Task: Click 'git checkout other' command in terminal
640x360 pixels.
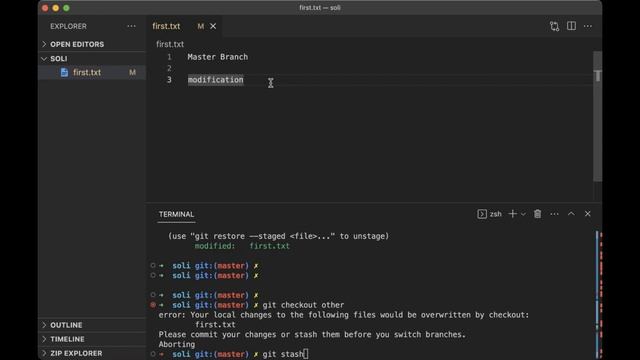Action: [x=303, y=305]
